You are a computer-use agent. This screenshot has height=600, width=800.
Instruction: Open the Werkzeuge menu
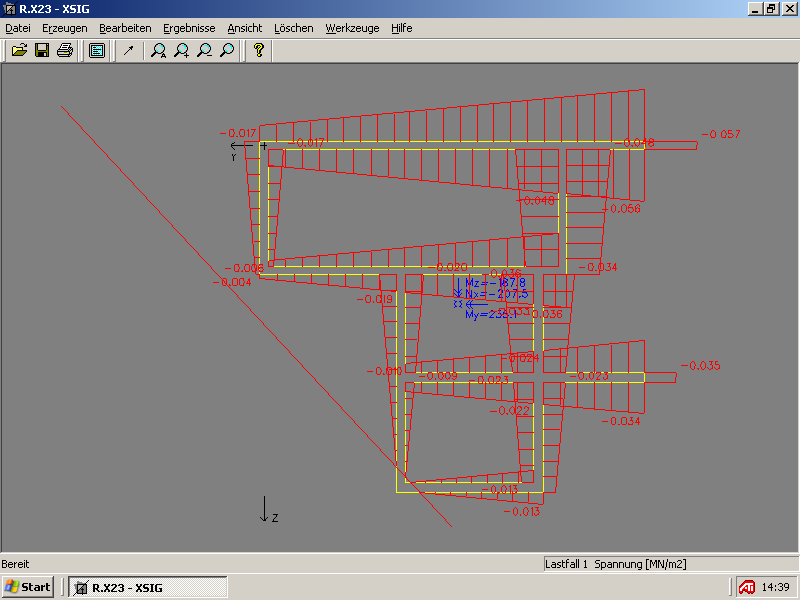(x=353, y=28)
